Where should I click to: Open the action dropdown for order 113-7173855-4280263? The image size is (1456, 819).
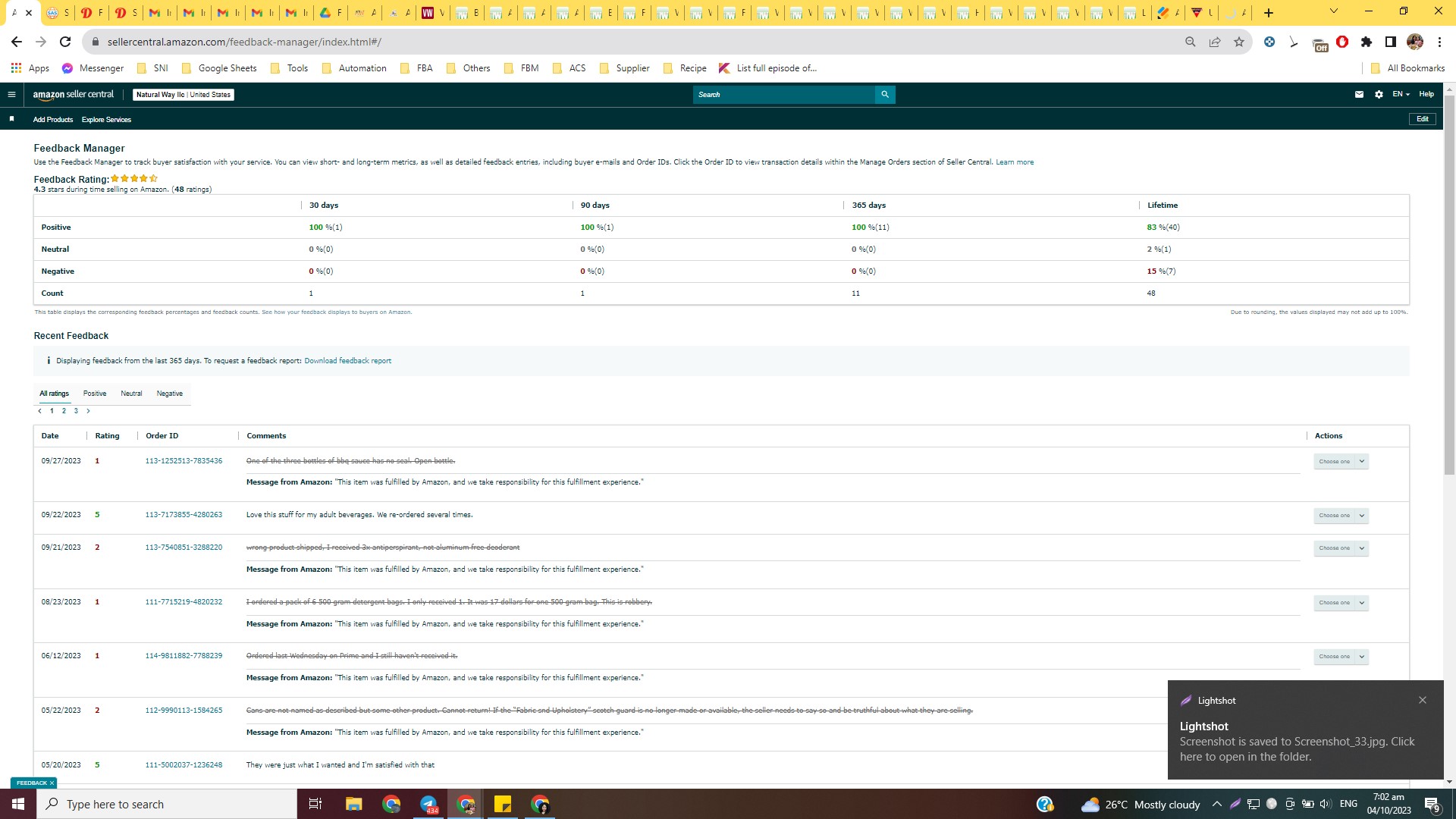point(1341,516)
